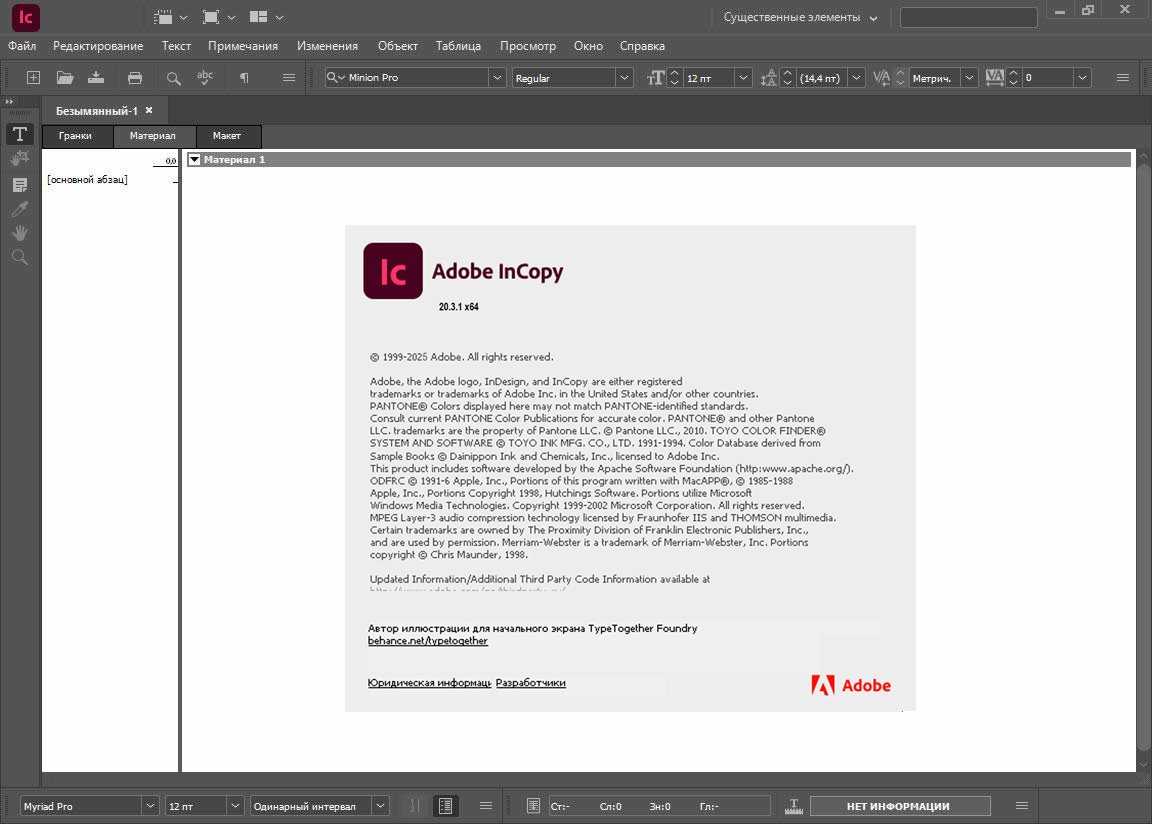This screenshot has height=824, width=1152.
Task: Open the menu icon after Одинарный интервал
Action: click(x=486, y=806)
